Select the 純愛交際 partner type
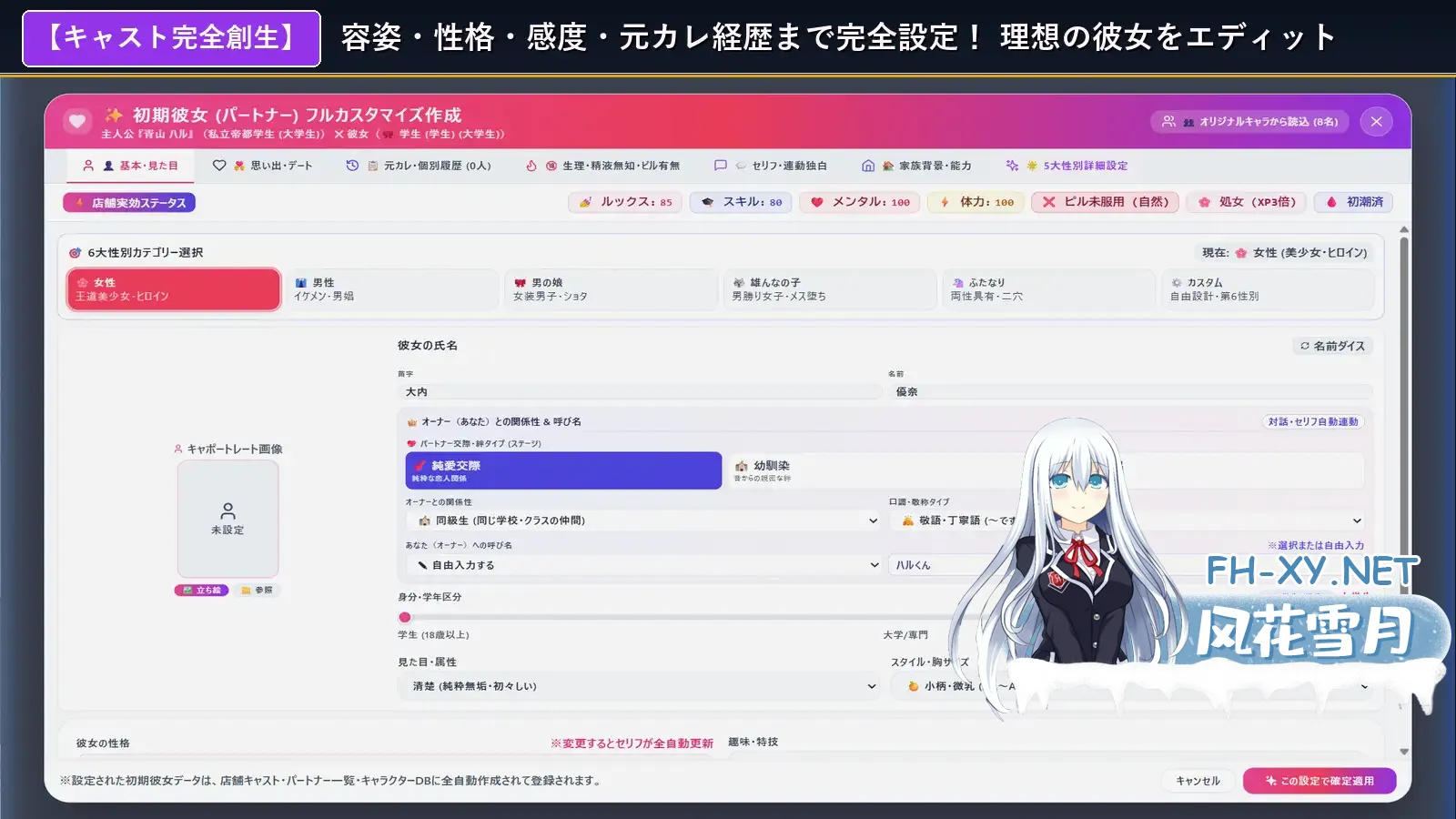 563,470
